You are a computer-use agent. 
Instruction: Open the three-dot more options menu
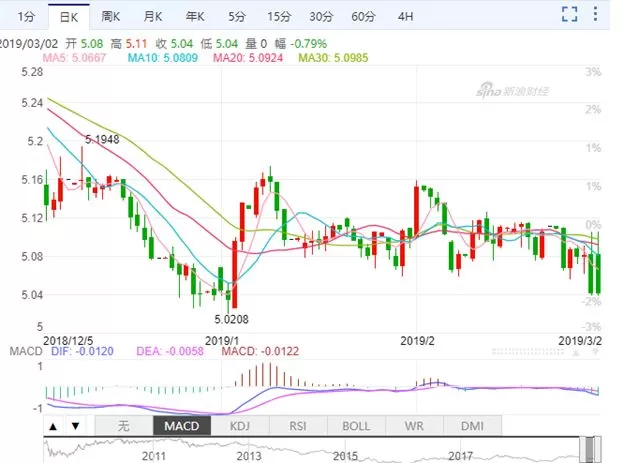[595, 14]
